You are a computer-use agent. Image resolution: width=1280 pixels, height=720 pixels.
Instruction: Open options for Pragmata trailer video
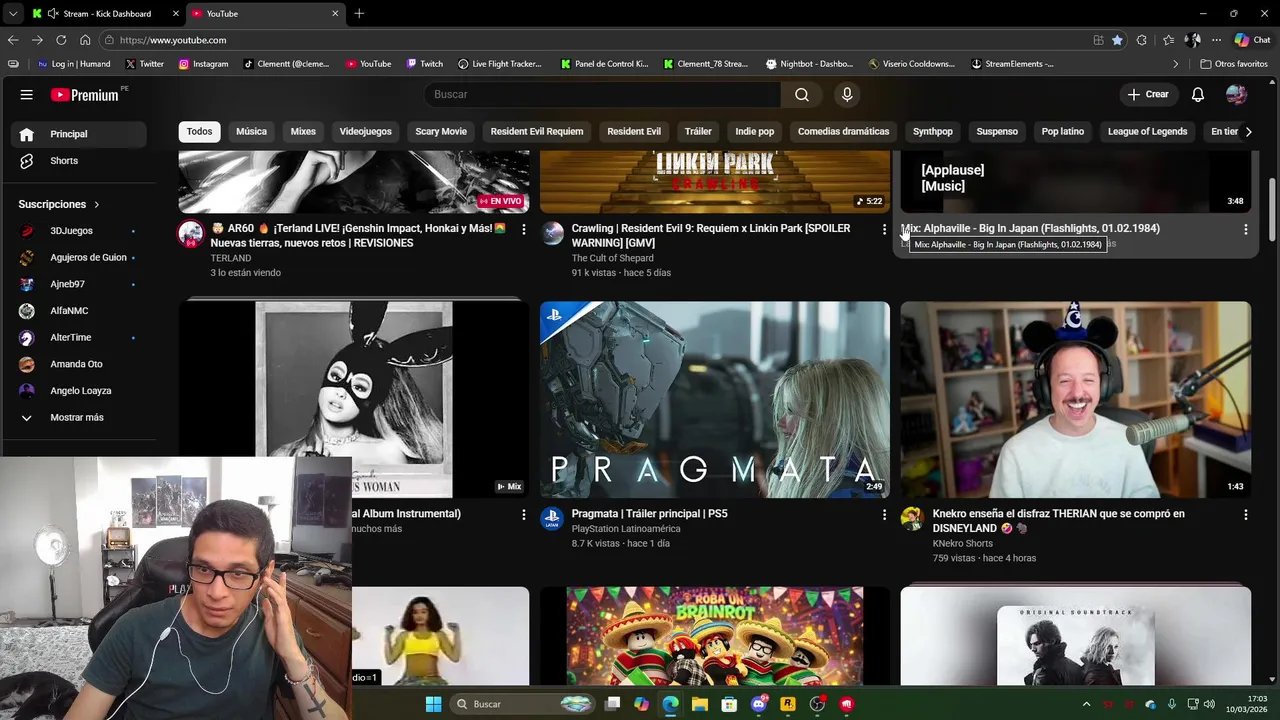(x=884, y=514)
